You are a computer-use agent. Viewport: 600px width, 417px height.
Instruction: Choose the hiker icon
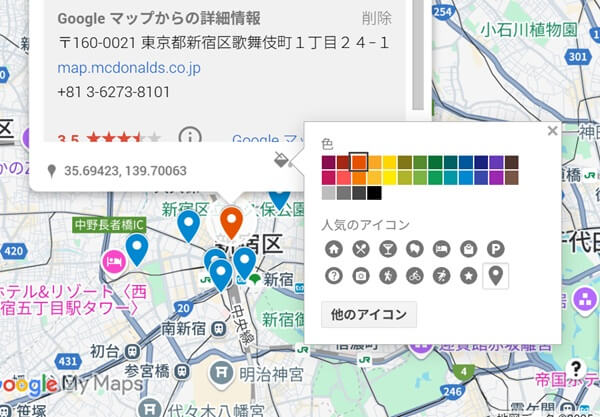tap(388, 276)
